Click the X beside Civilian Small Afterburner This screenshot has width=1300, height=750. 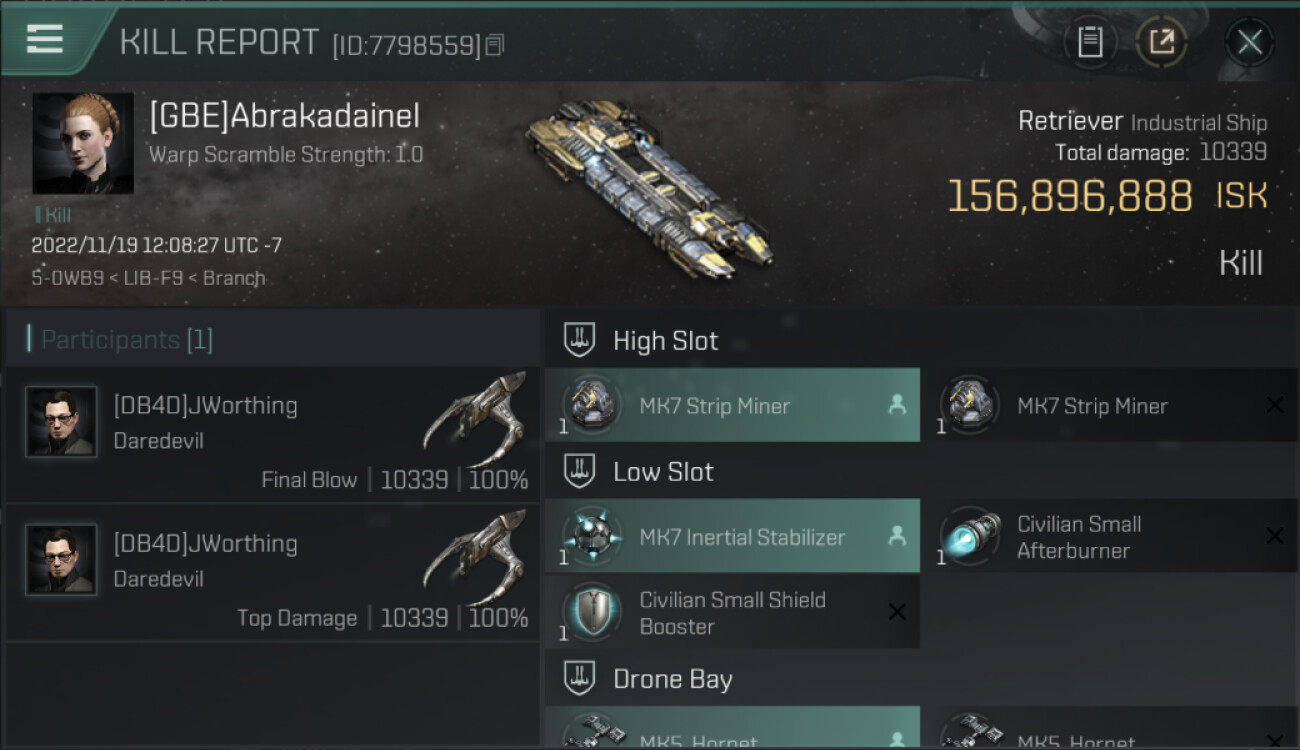pos(1274,536)
